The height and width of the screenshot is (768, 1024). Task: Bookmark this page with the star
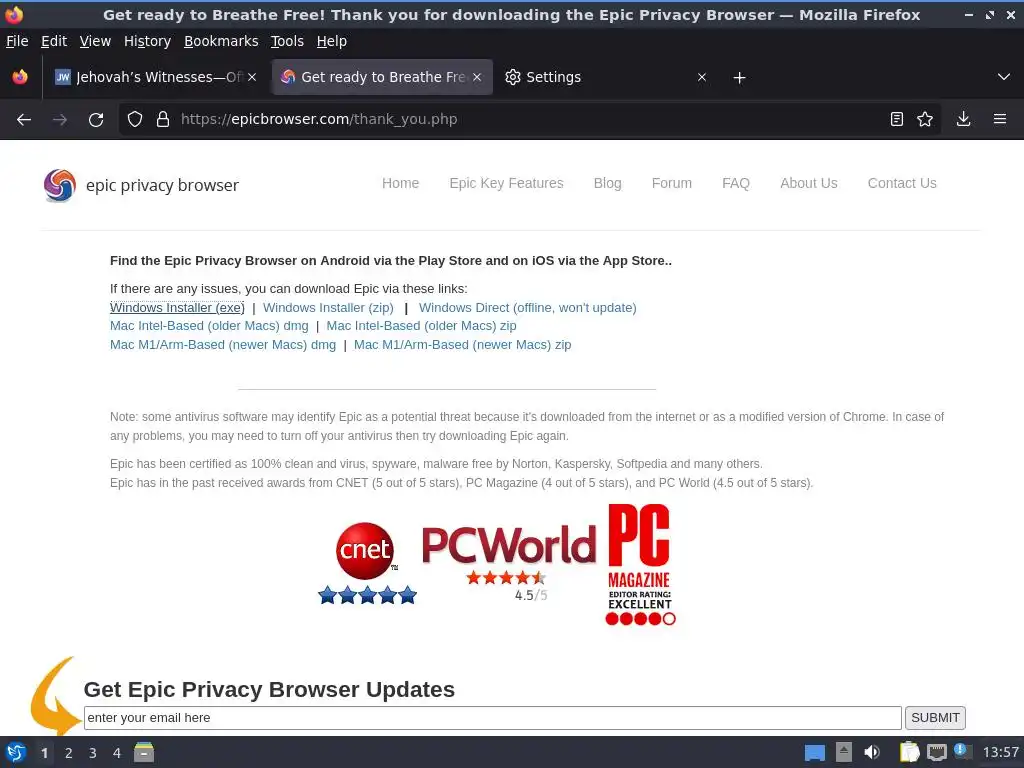coord(925,120)
